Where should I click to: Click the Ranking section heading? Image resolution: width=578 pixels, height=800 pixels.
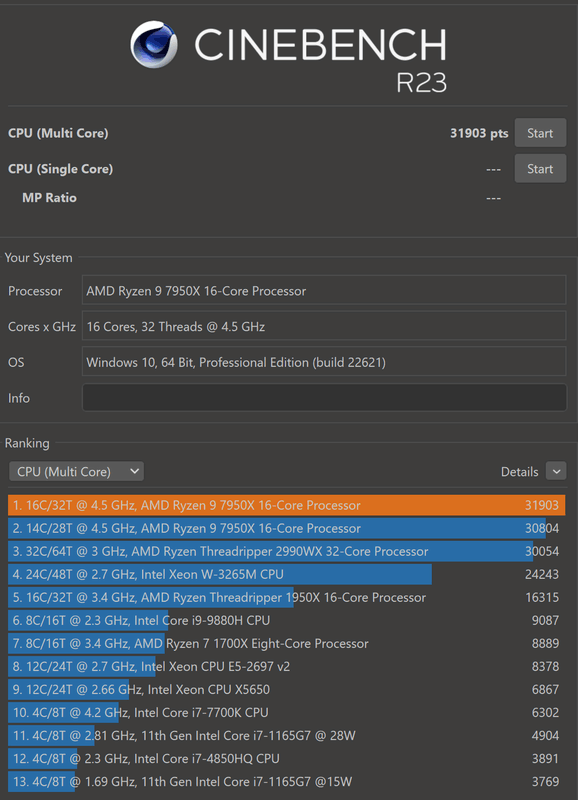click(x=27, y=443)
